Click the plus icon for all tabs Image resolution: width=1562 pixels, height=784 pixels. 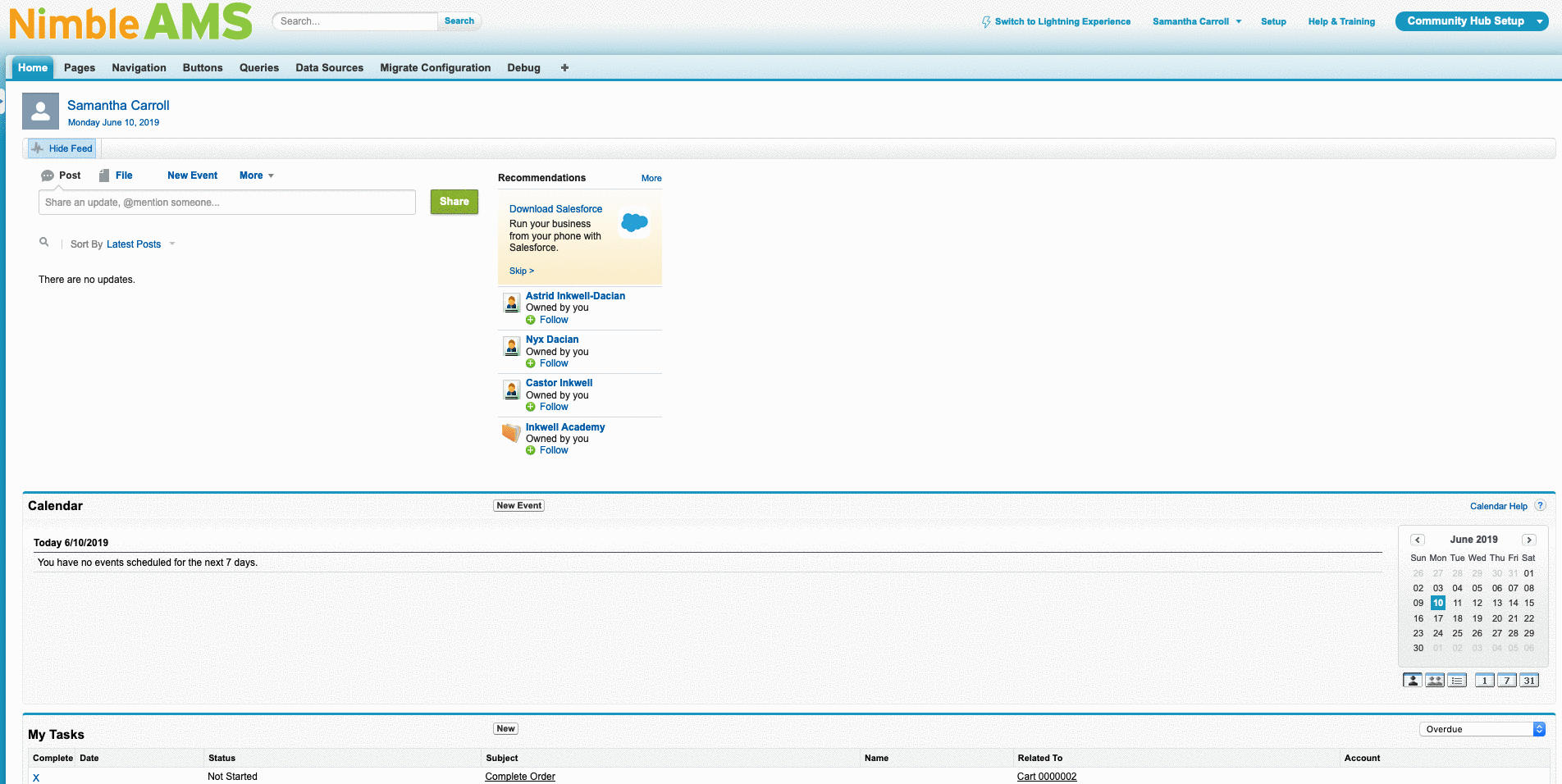[564, 68]
